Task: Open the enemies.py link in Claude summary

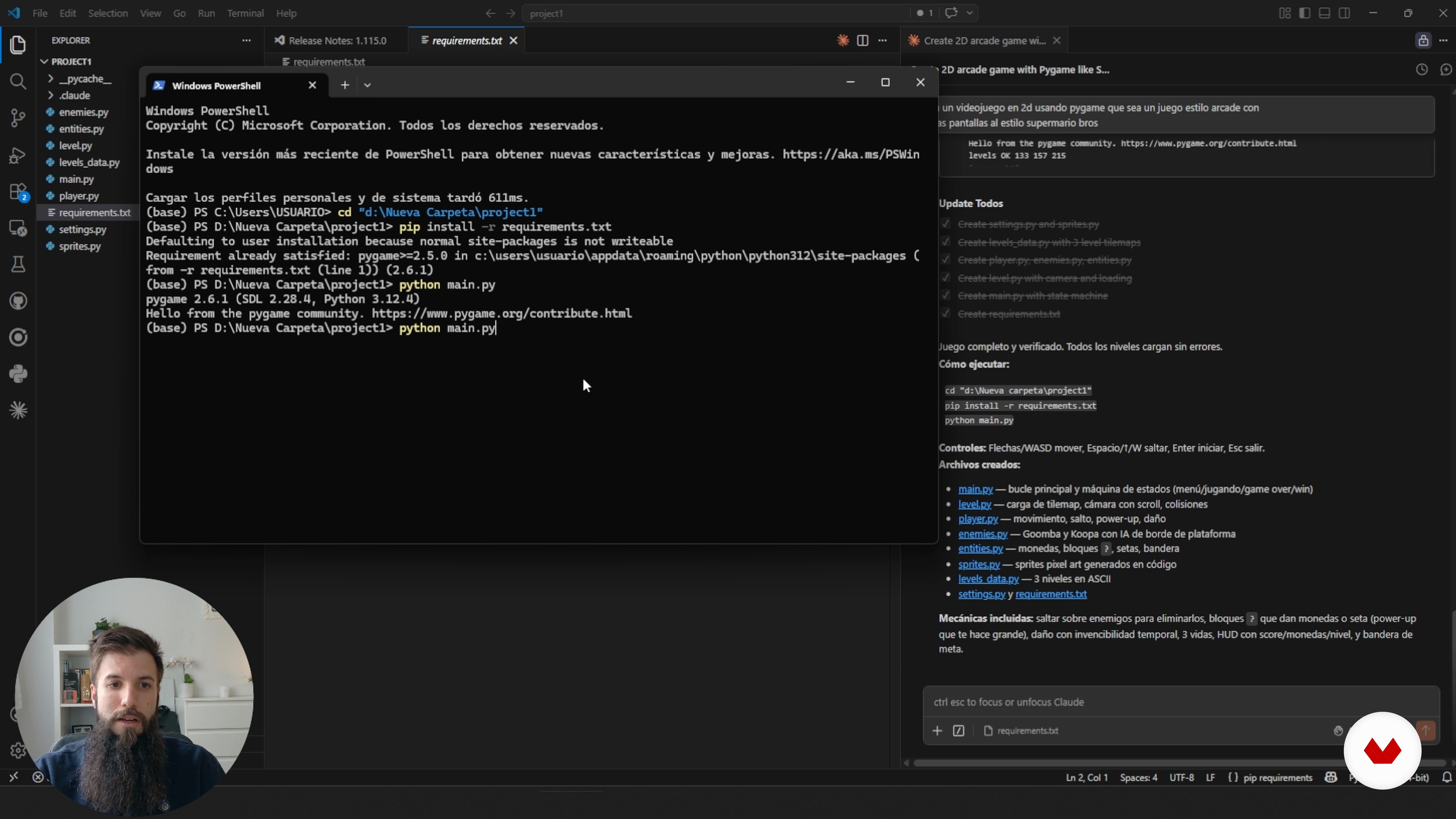Action: [982, 533]
